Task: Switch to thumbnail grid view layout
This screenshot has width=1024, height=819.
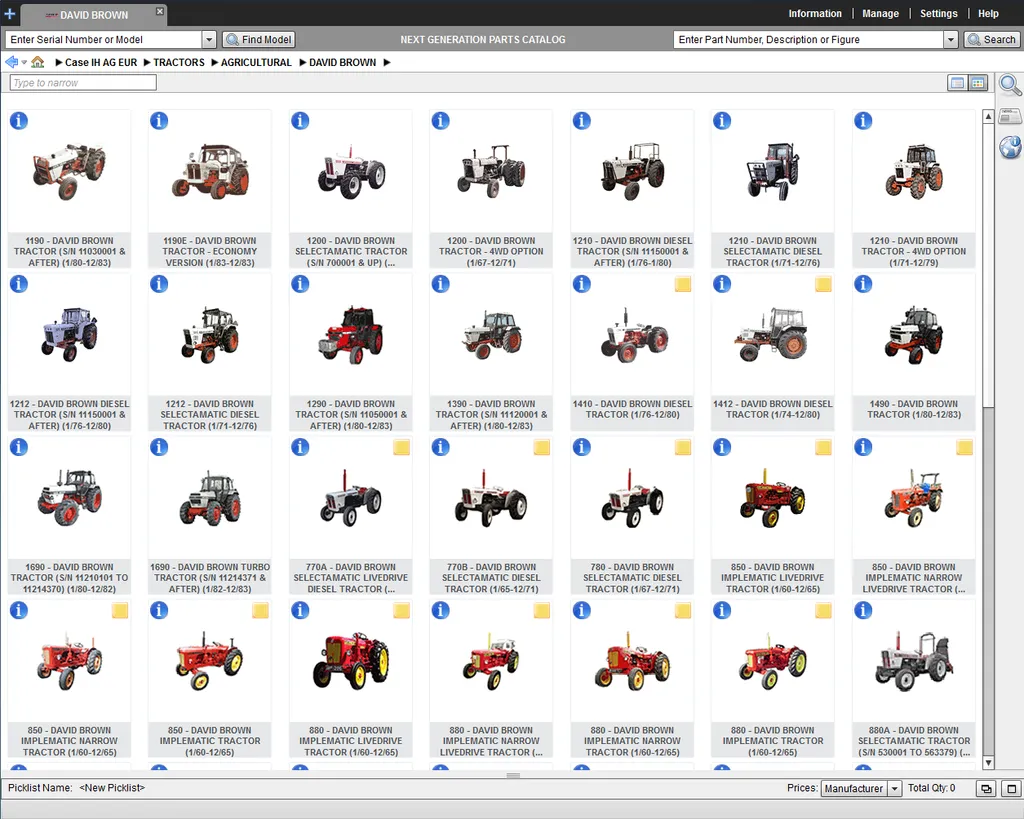Action: 978,83
